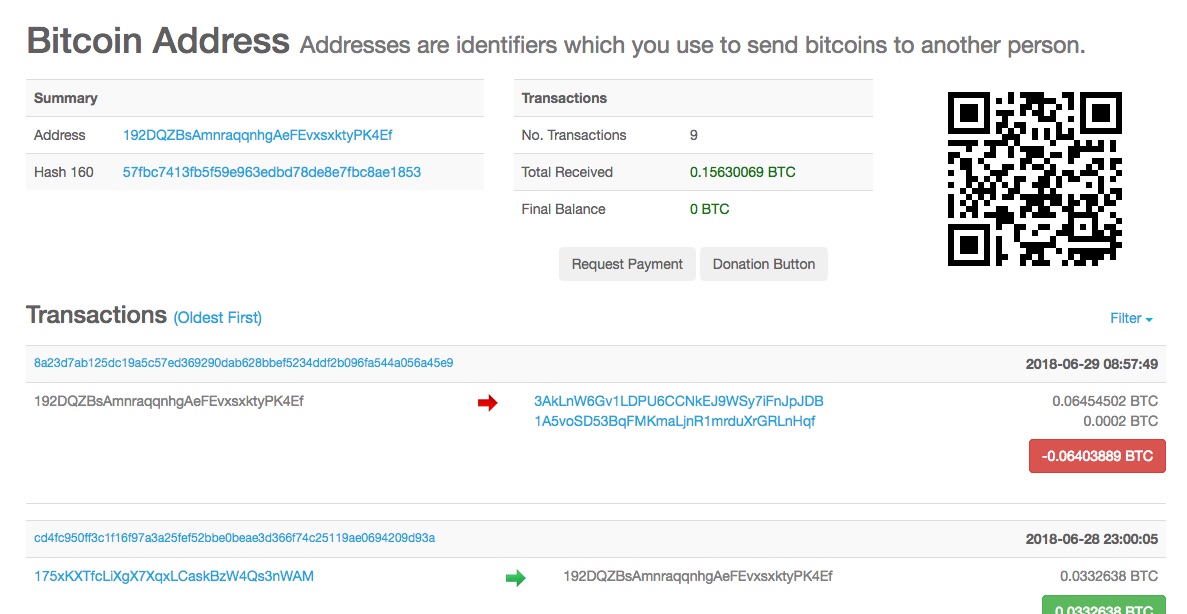Screen dimensions: 1187x614
Task: Click the green 0.0332638 BTC amount badge
Action: [1103, 606]
